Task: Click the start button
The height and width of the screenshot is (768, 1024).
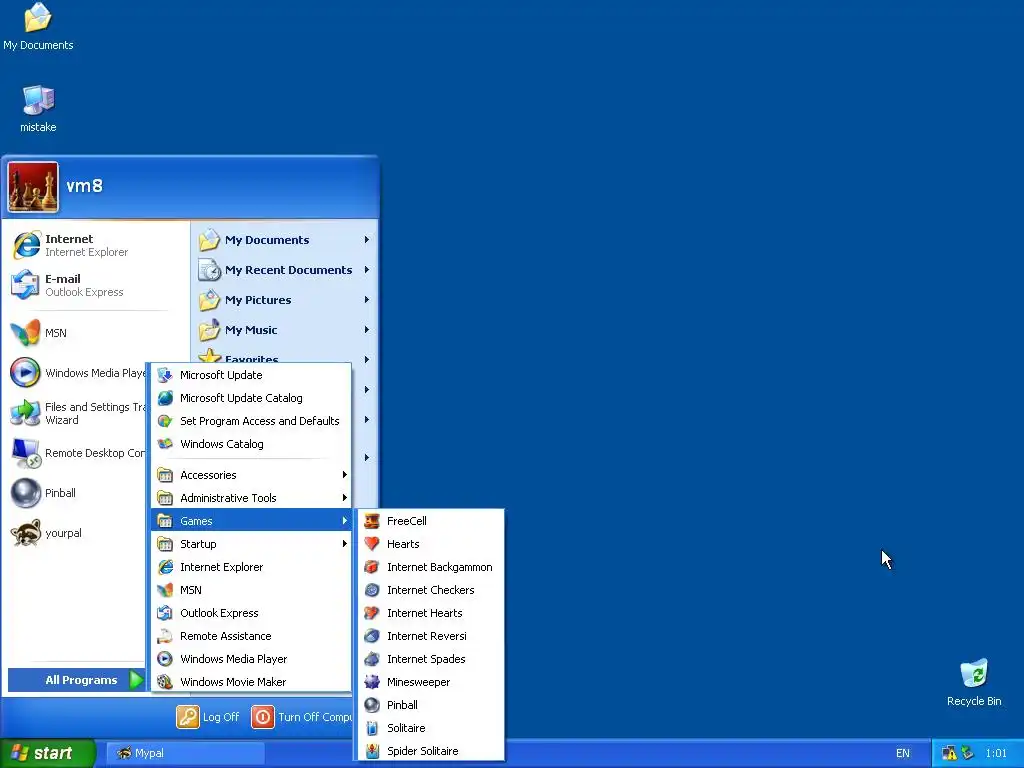Action: (48, 753)
